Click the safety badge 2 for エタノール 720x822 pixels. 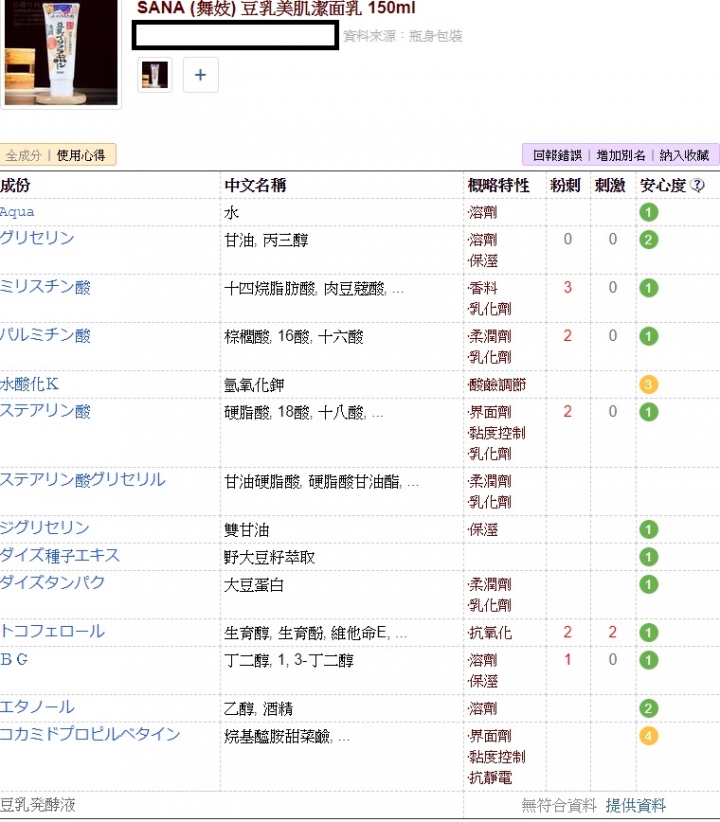pyautogui.click(x=649, y=708)
